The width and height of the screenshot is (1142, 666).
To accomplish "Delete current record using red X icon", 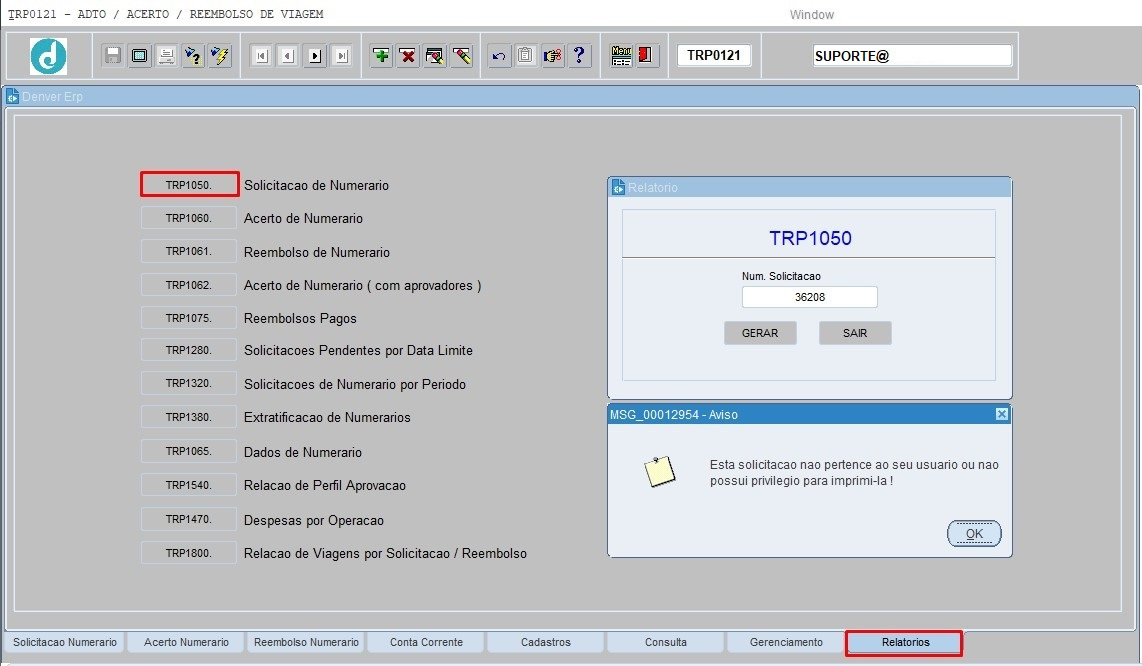I will click(407, 56).
